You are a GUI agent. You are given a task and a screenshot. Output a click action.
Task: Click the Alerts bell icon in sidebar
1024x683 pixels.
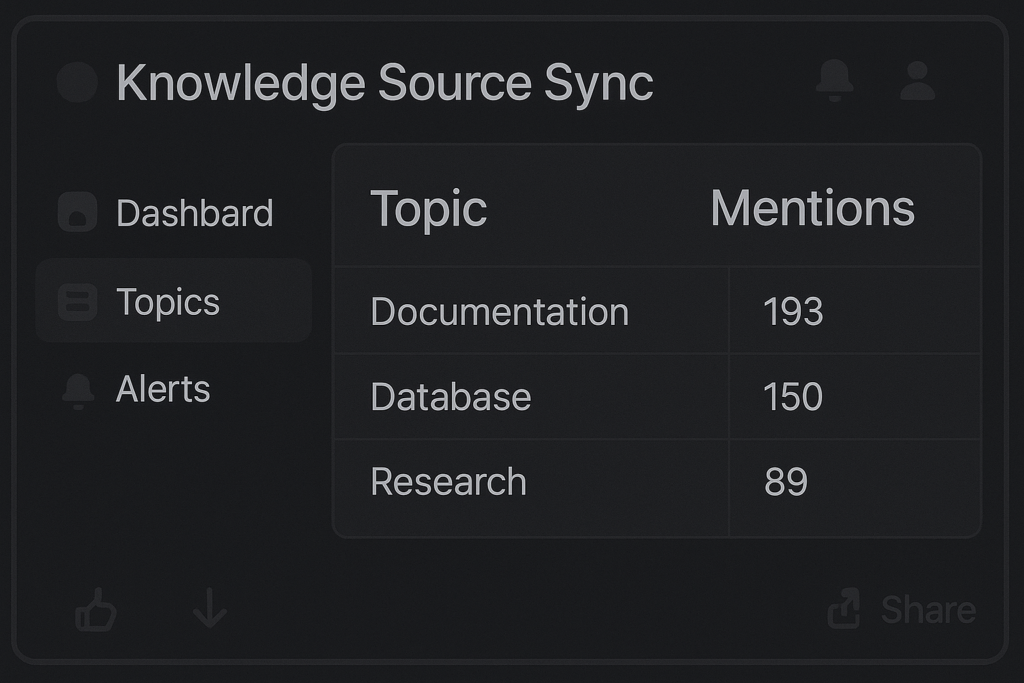coord(77,390)
